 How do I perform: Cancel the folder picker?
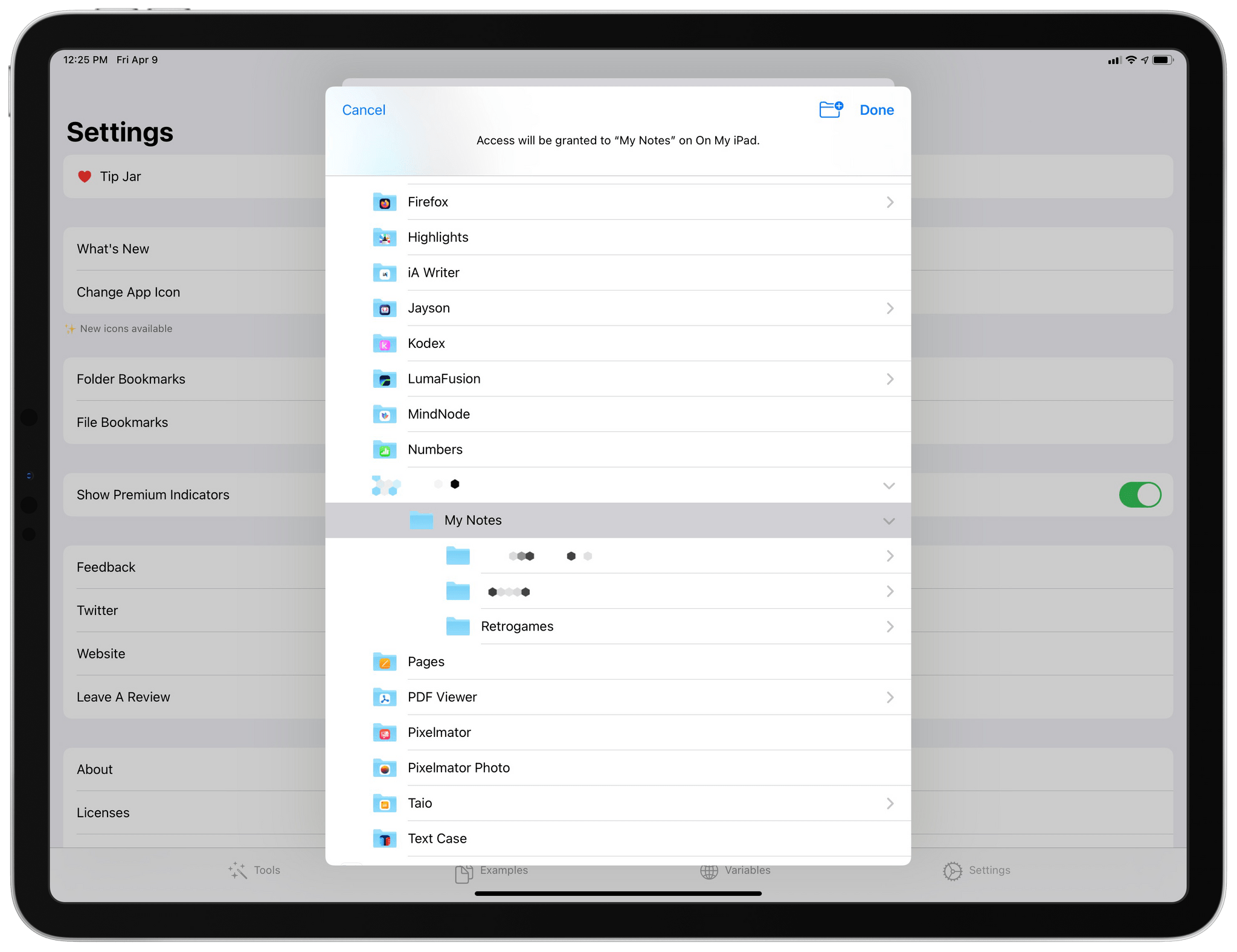point(364,110)
